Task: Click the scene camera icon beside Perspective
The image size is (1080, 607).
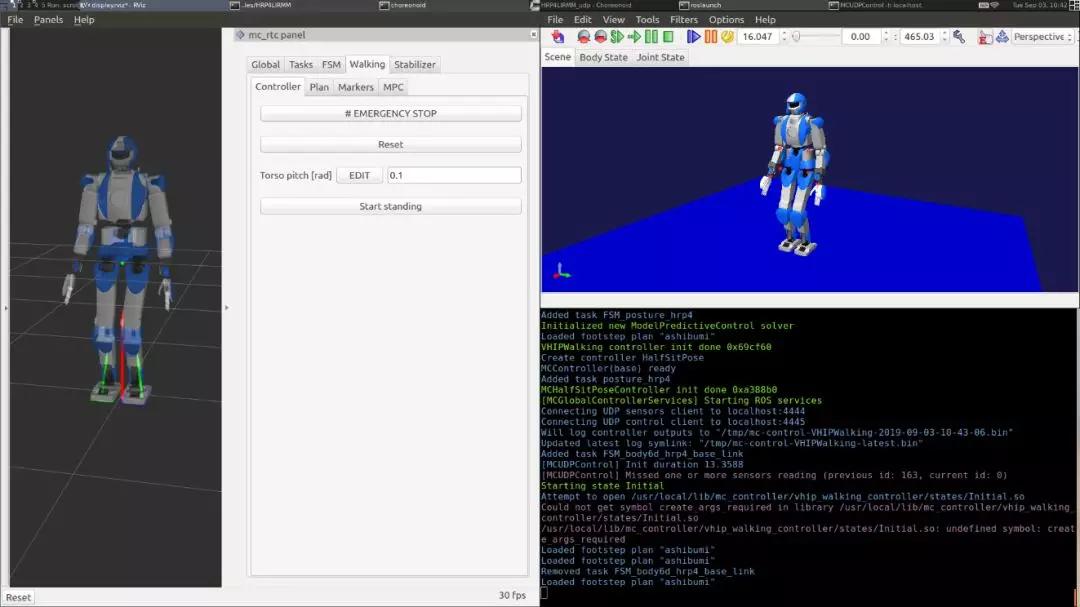Action: point(1001,37)
